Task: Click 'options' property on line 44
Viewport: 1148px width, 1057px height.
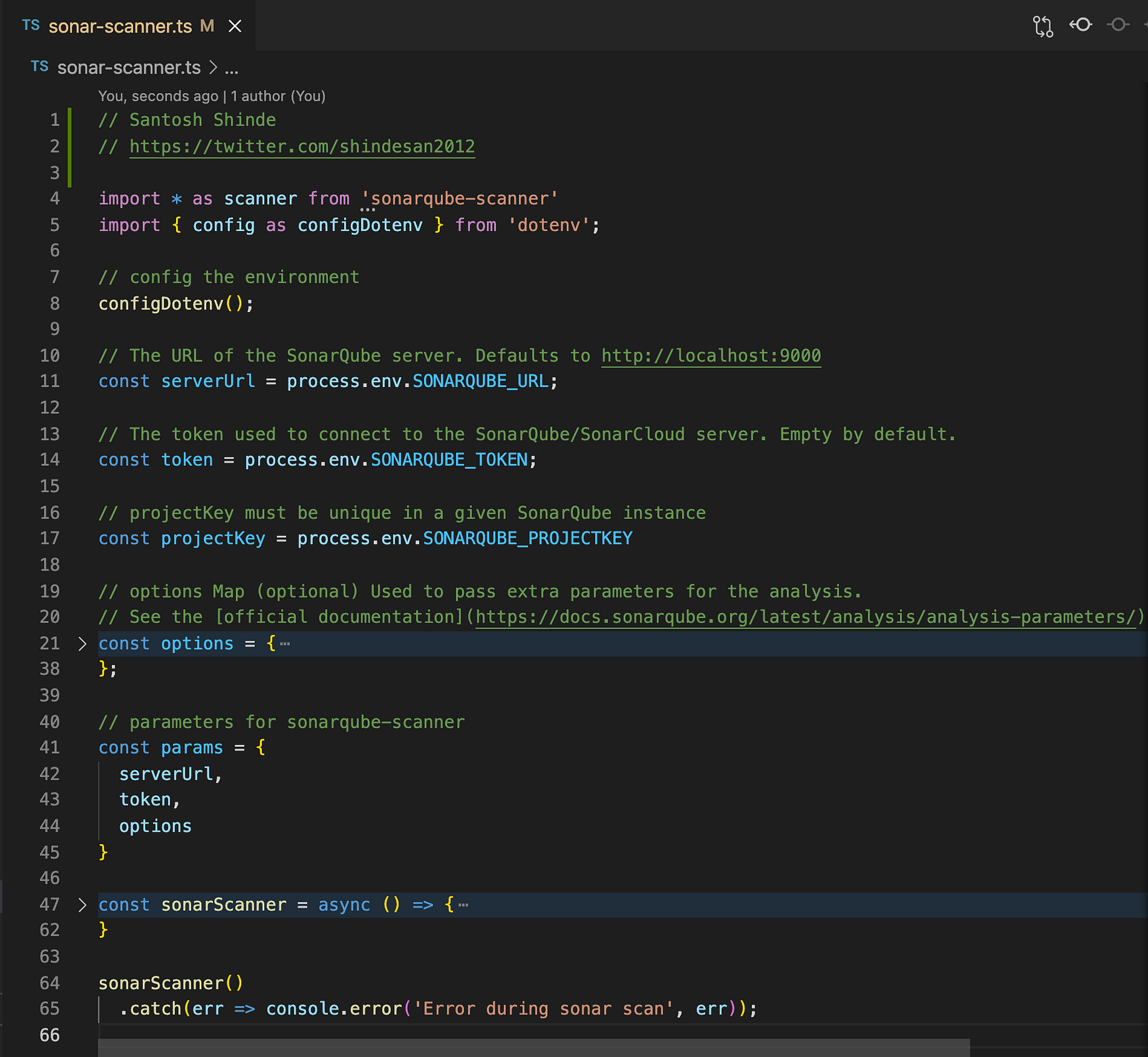Action: [156, 826]
